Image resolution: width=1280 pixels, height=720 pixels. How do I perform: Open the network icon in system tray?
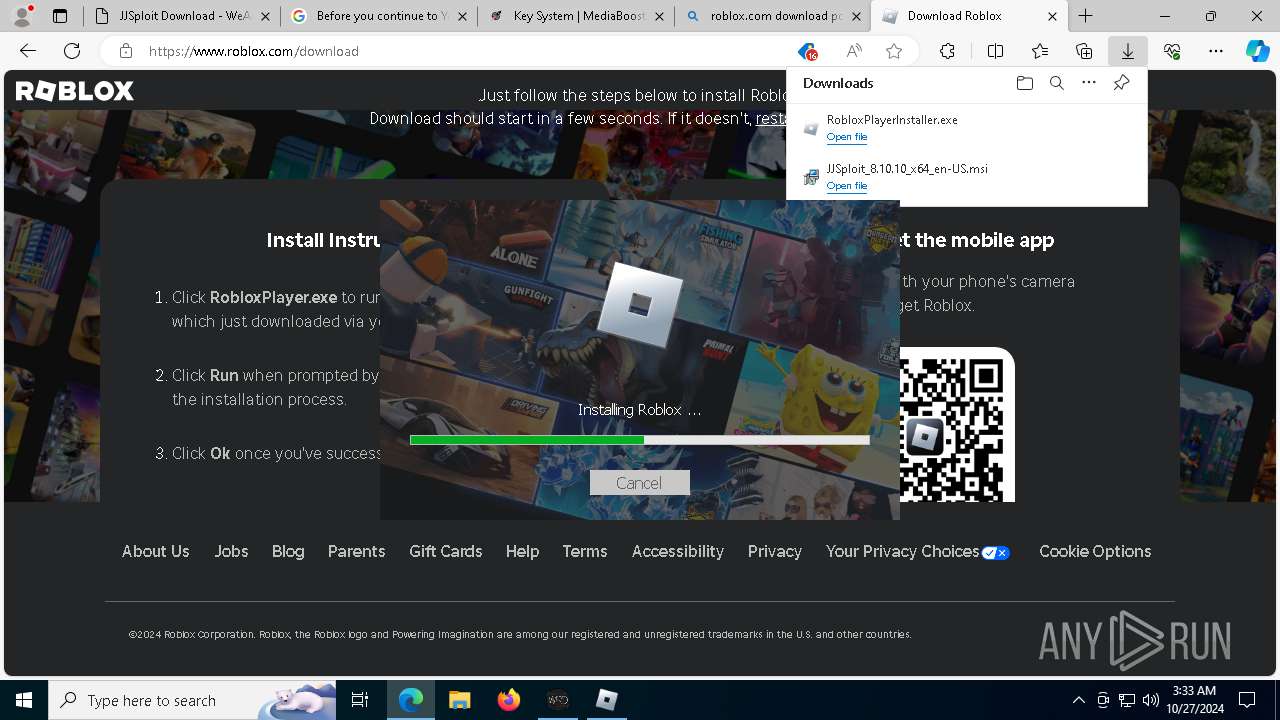1127,700
